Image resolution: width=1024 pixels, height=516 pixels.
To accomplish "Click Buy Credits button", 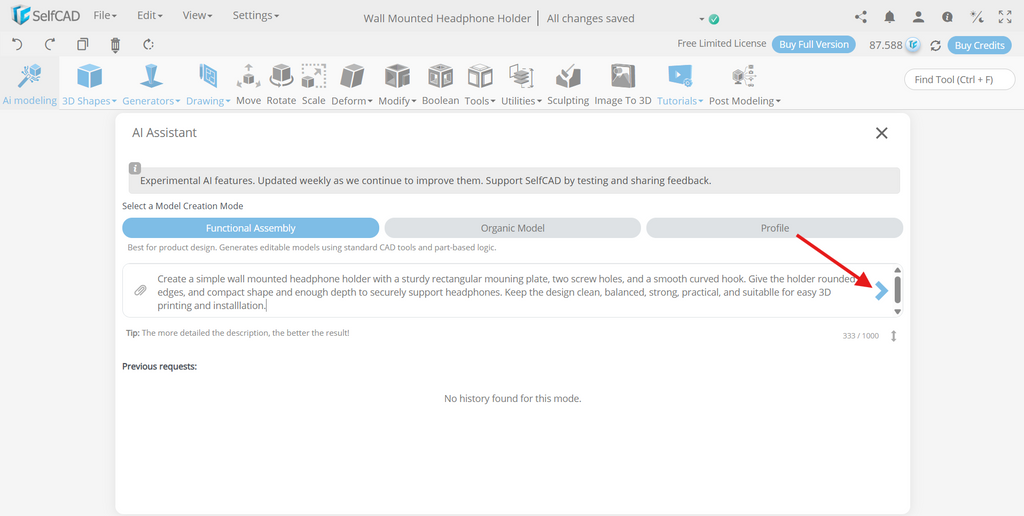I will 979,45.
